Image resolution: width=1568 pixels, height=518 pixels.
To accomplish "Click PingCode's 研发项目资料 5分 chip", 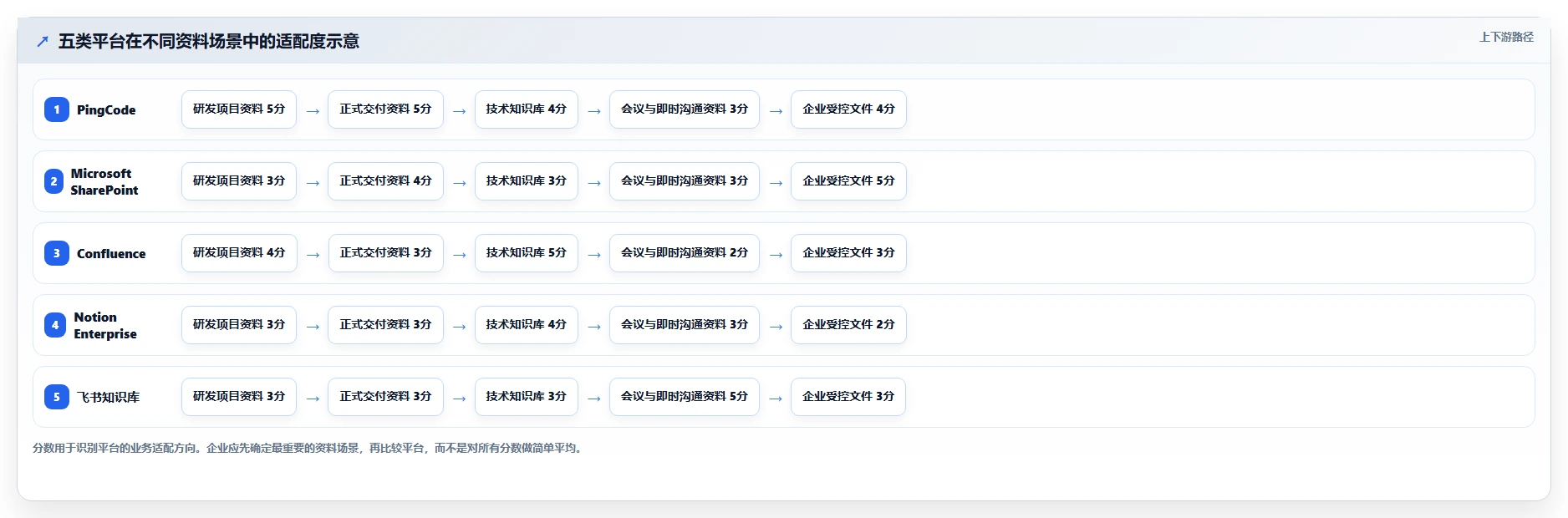I will pos(239,109).
